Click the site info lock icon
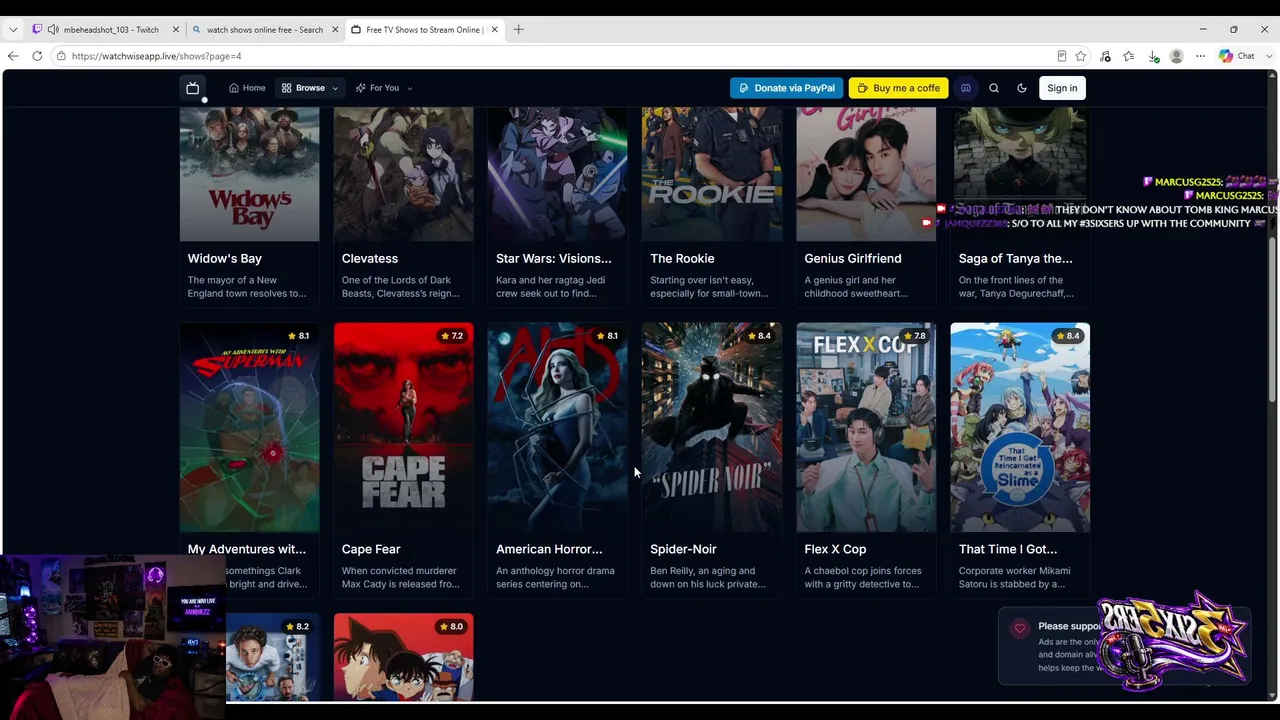This screenshot has width=1280, height=720. coord(61,56)
